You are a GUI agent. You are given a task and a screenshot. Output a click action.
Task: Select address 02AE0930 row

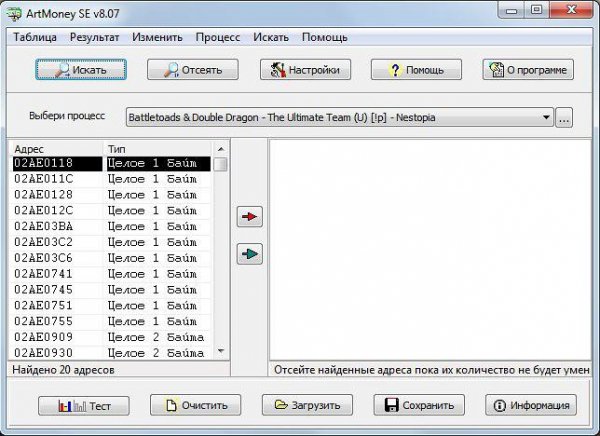(111, 353)
